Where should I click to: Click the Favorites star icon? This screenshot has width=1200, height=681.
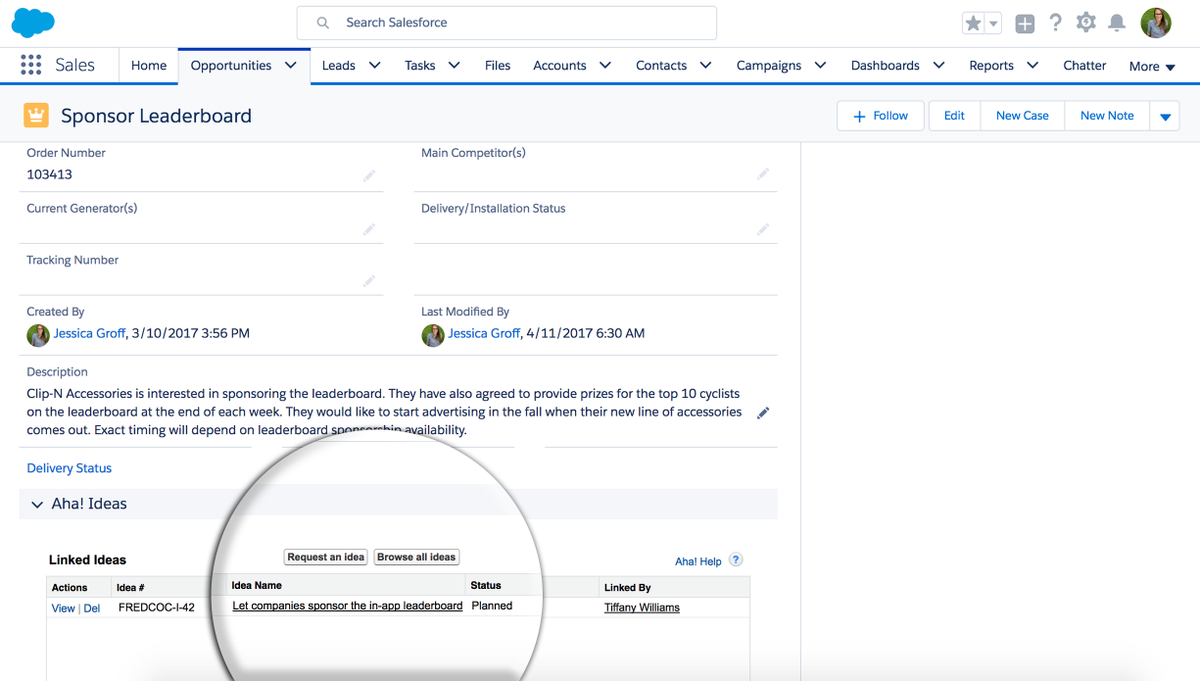pyautogui.click(x=973, y=23)
